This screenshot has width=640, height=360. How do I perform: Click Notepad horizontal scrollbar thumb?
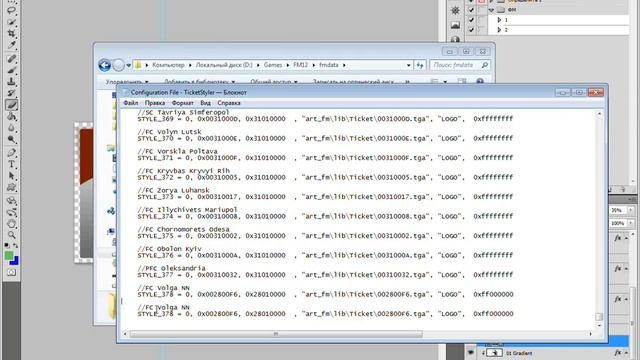tap(276, 334)
